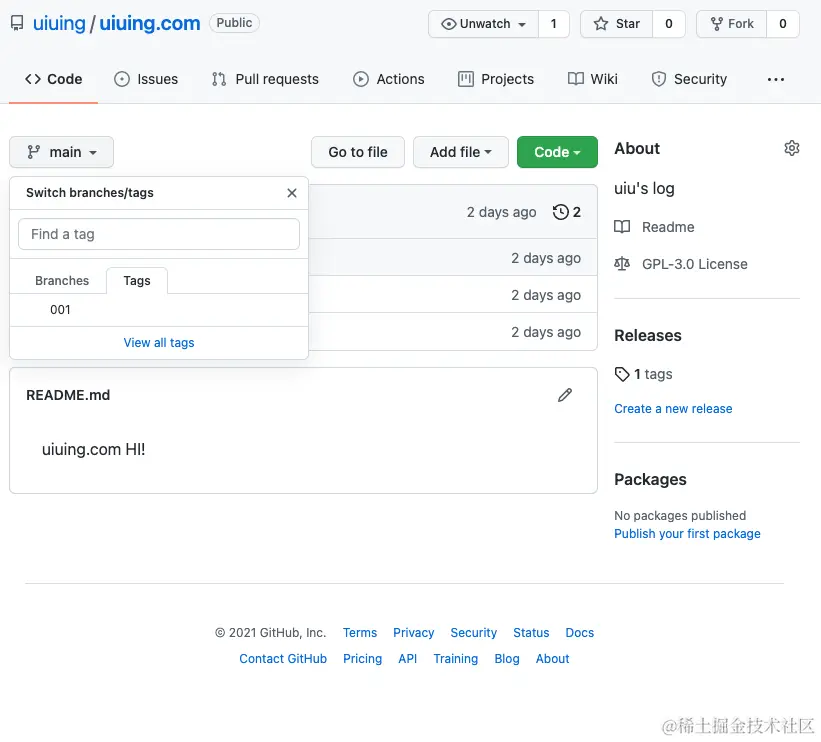Open the footer Terms link
Image resolution: width=821 pixels, height=742 pixels.
pos(360,633)
